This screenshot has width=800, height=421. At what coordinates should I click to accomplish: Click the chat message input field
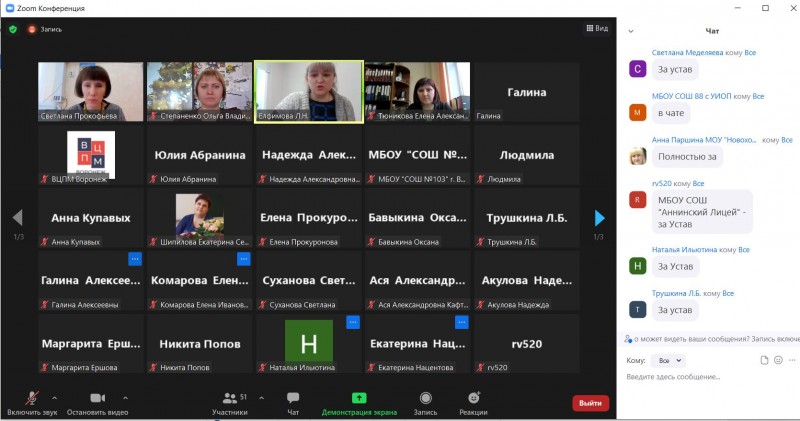705,377
